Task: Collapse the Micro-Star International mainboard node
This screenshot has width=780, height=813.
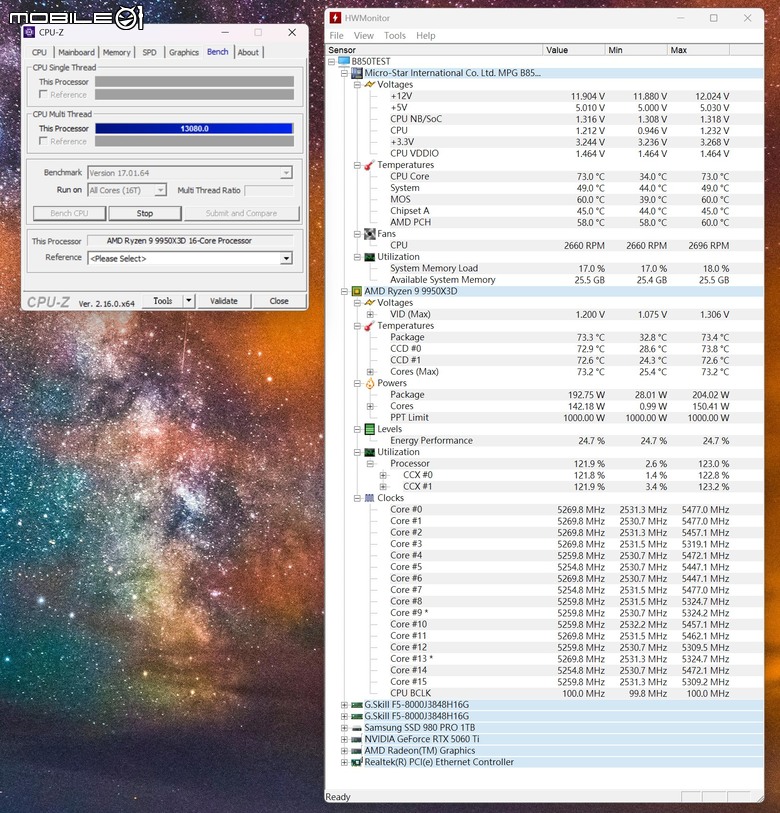Action: coord(344,73)
